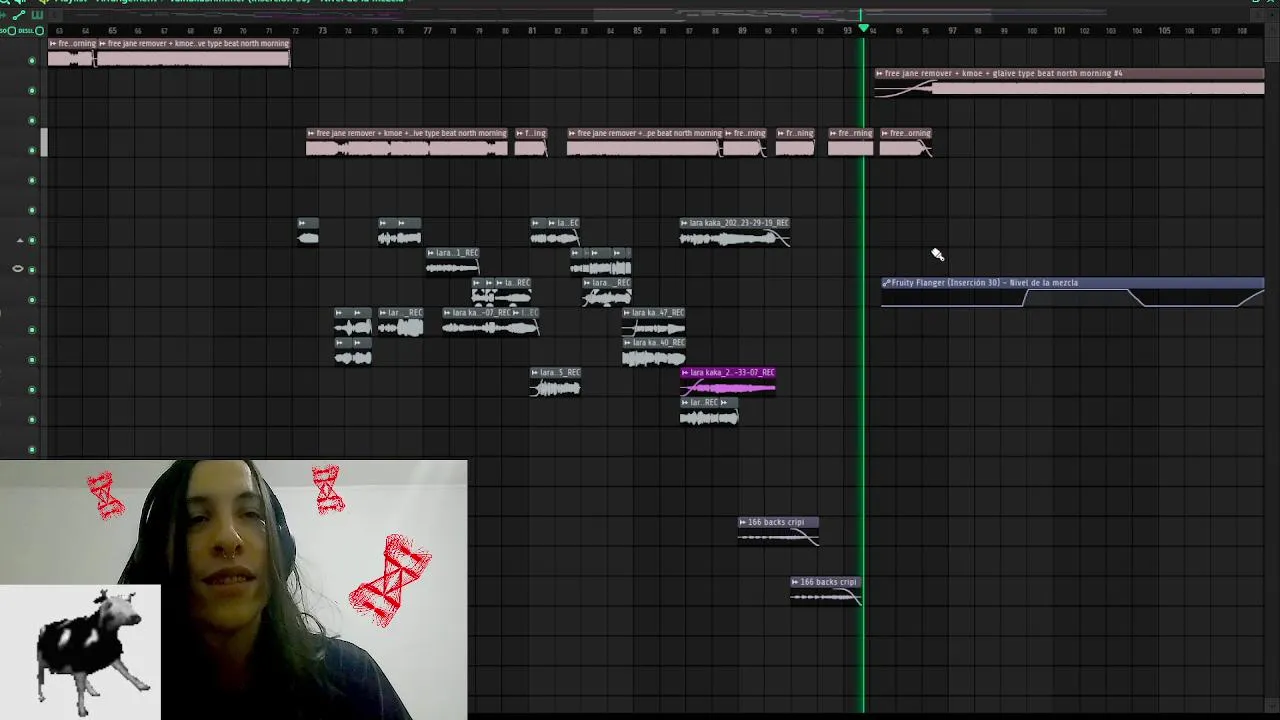
Task: Click bar 101 on the timeline ruler
Action: pyautogui.click(x=1059, y=31)
